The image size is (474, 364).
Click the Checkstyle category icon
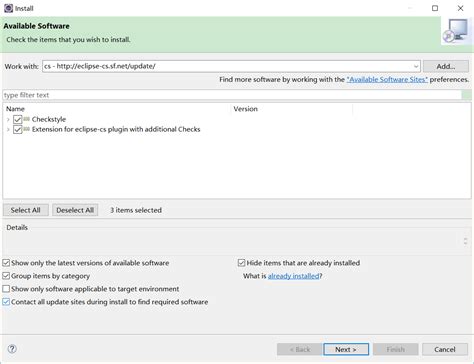27,119
